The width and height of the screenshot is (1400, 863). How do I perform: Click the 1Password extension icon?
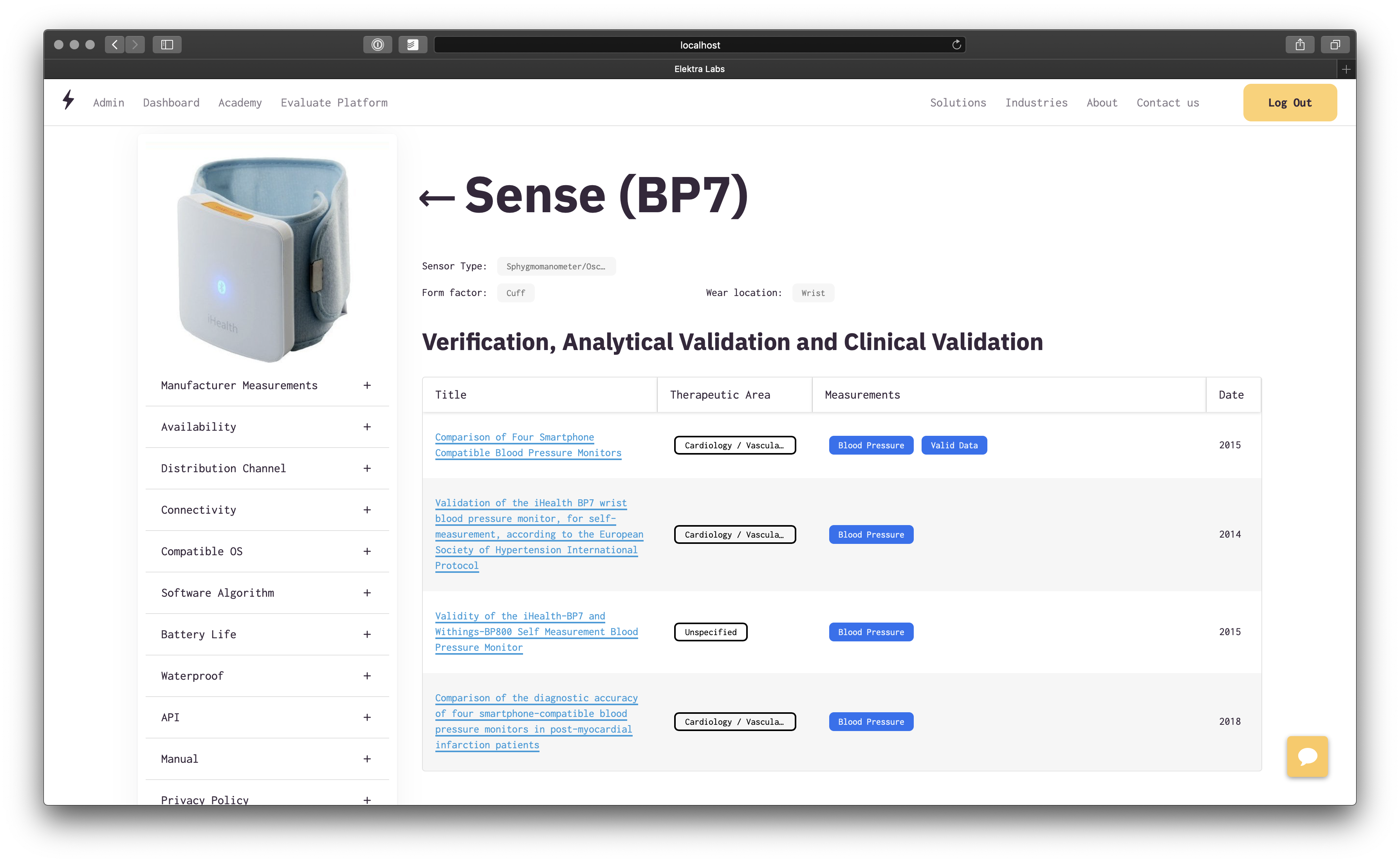[377, 45]
